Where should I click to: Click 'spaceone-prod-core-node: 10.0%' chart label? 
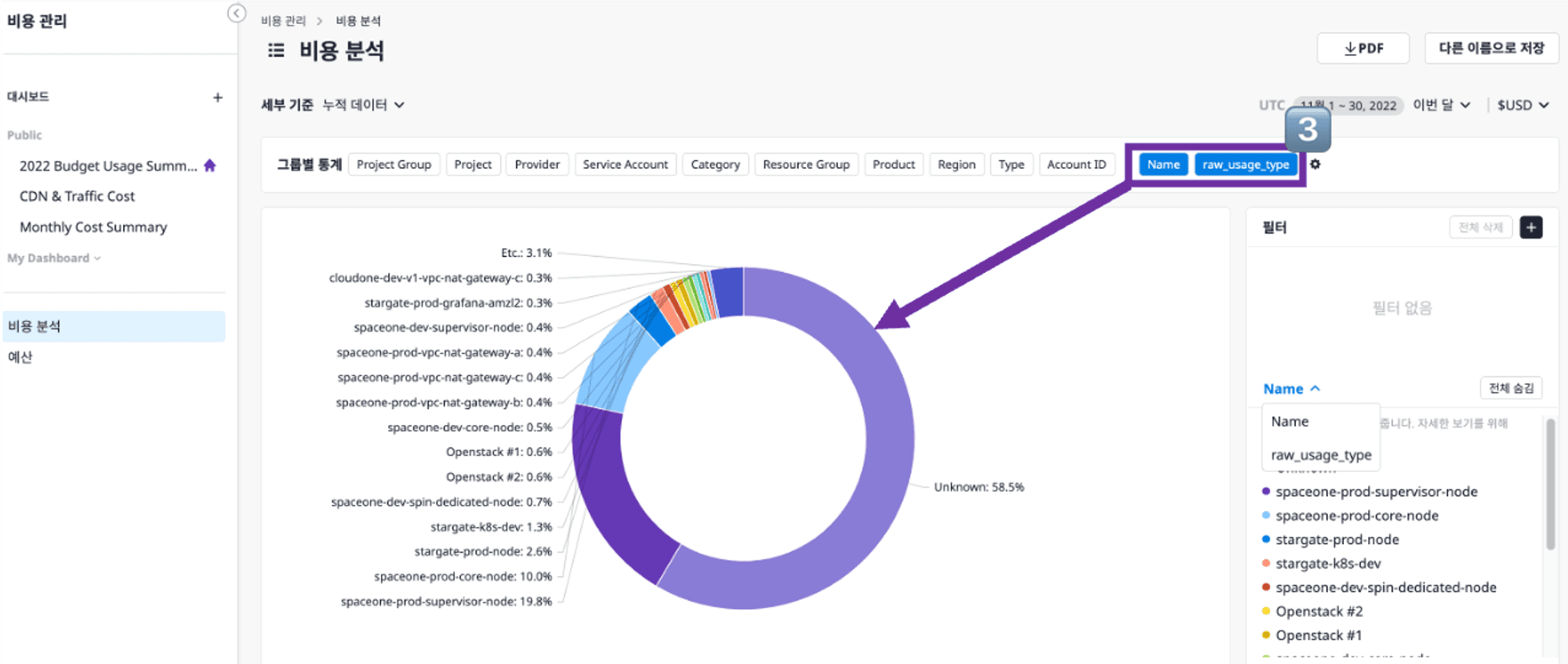[x=463, y=577]
